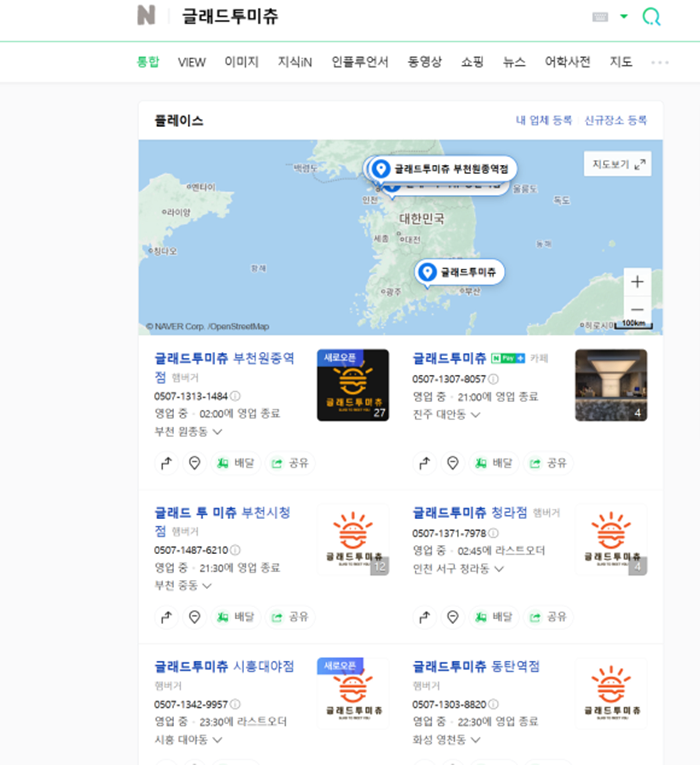Zoom out the map with minus
The image size is (700, 765).
tap(637, 309)
